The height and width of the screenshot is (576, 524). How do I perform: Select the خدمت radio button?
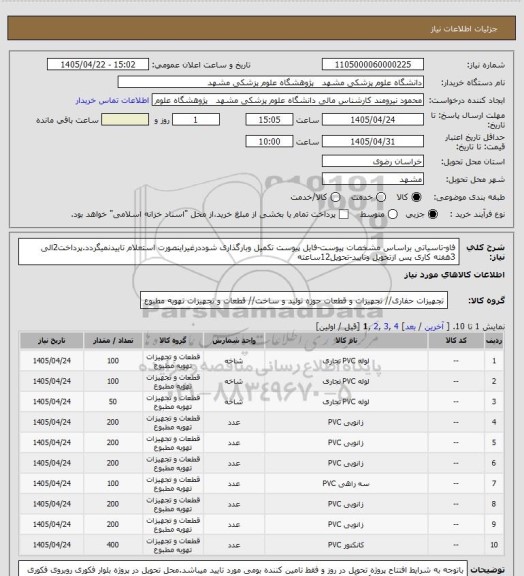[381, 197]
